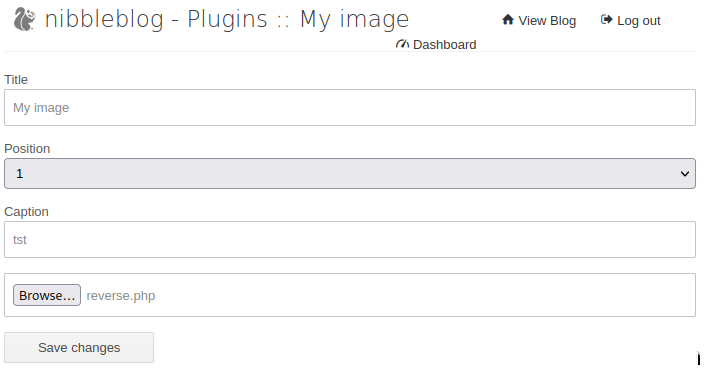Click the exit arrow icon beside Log out
This screenshot has height=369, width=704.
(607, 20)
